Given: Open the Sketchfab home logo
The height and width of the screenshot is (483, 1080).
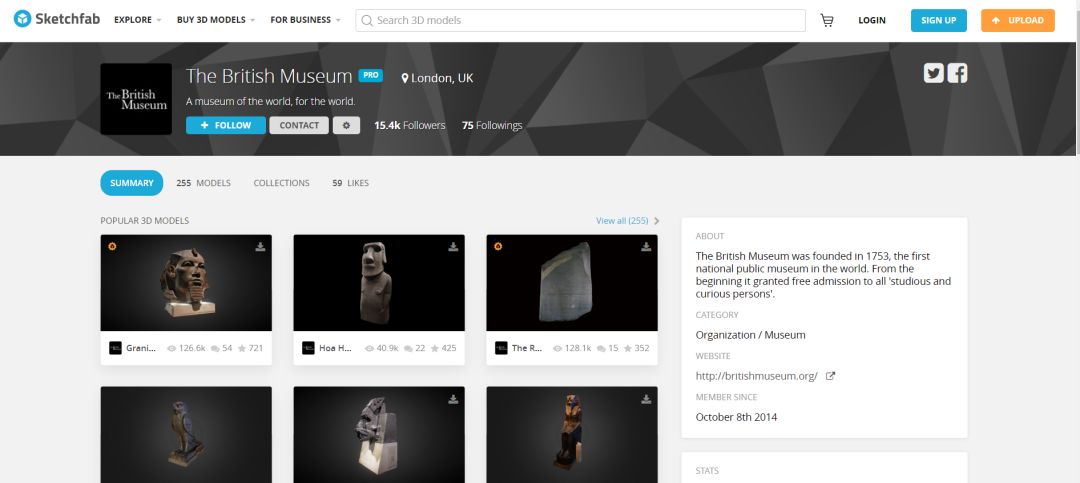Looking at the screenshot, I should pos(57,19).
